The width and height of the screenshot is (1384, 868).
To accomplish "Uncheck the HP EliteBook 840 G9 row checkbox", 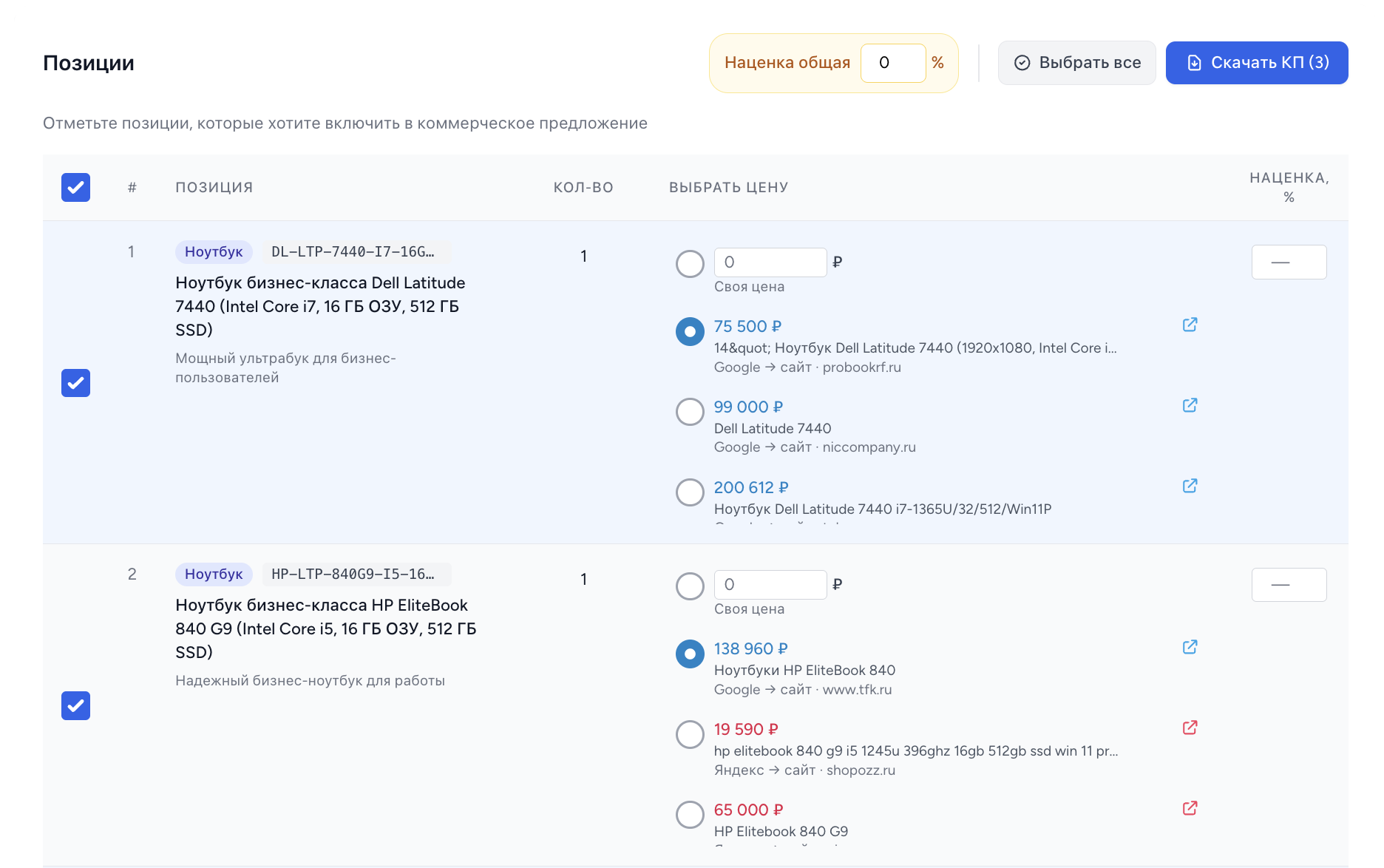I will tap(75, 705).
